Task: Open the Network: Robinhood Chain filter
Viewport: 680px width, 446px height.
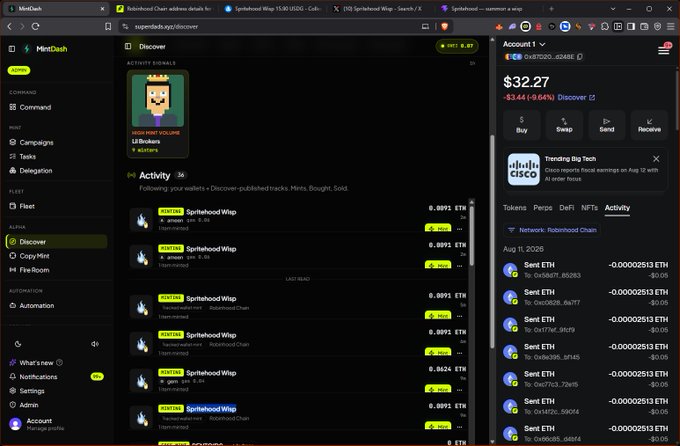Action: (x=552, y=230)
